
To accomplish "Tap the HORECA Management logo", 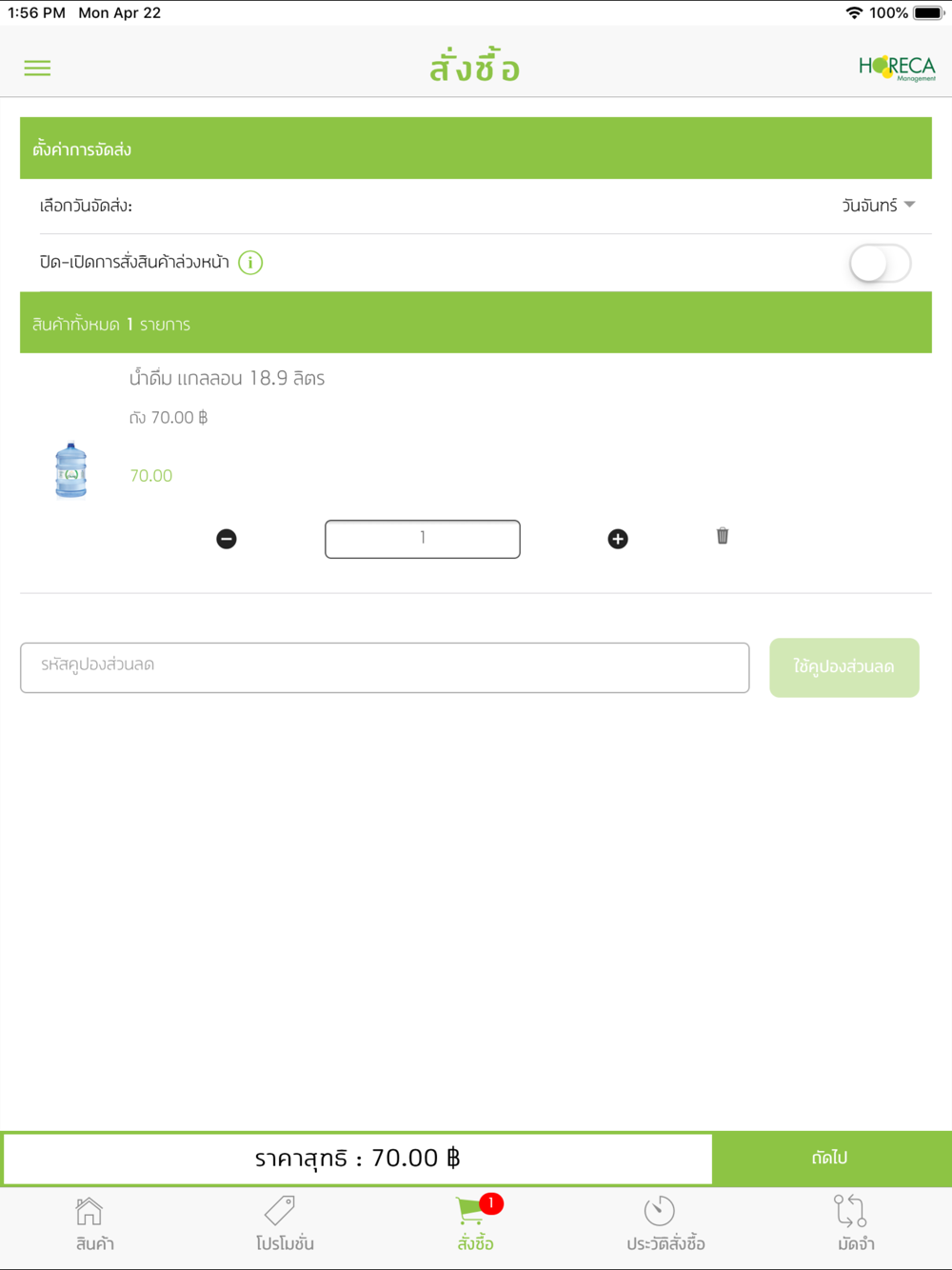I will [x=897, y=68].
